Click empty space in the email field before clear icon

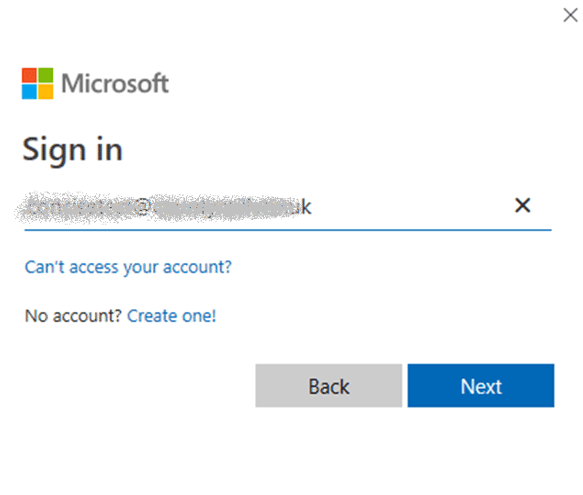tap(409, 206)
